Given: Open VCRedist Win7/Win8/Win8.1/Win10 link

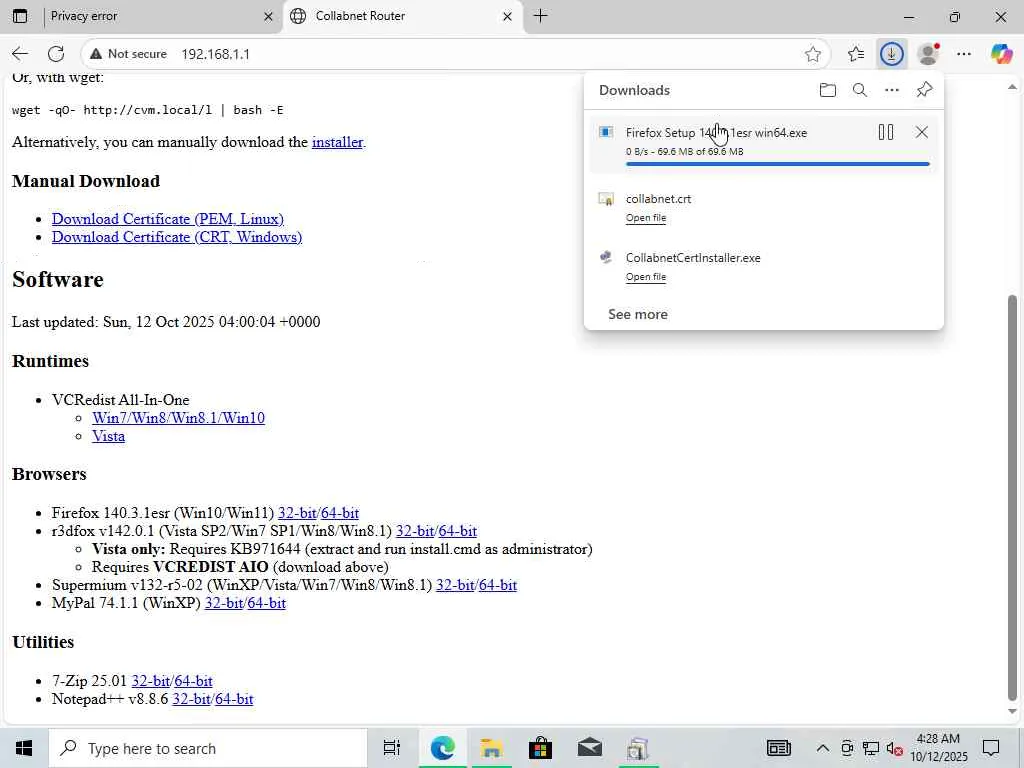Looking at the screenshot, I should click(x=178, y=418).
